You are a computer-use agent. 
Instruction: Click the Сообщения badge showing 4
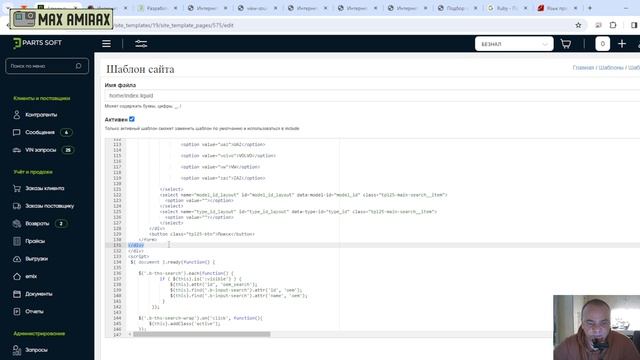point(66,132)
